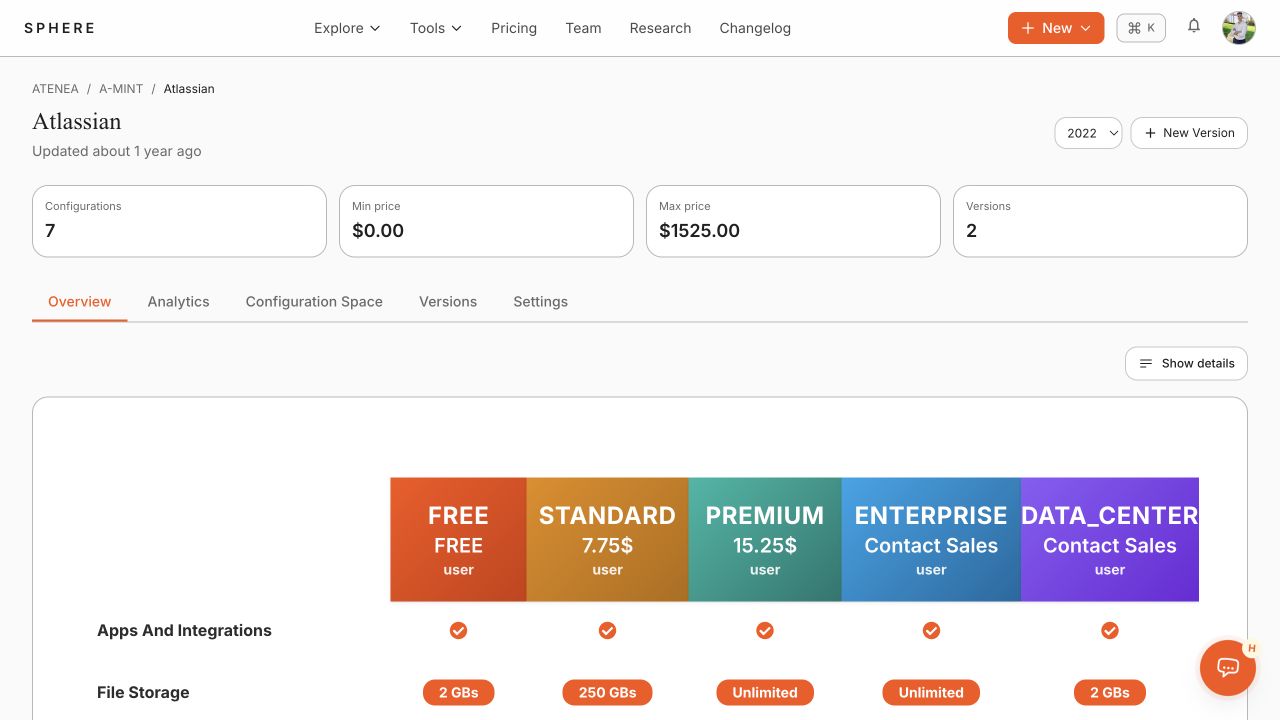
Task: Click the 250 GBs storage badge
Action: (607, 692)
